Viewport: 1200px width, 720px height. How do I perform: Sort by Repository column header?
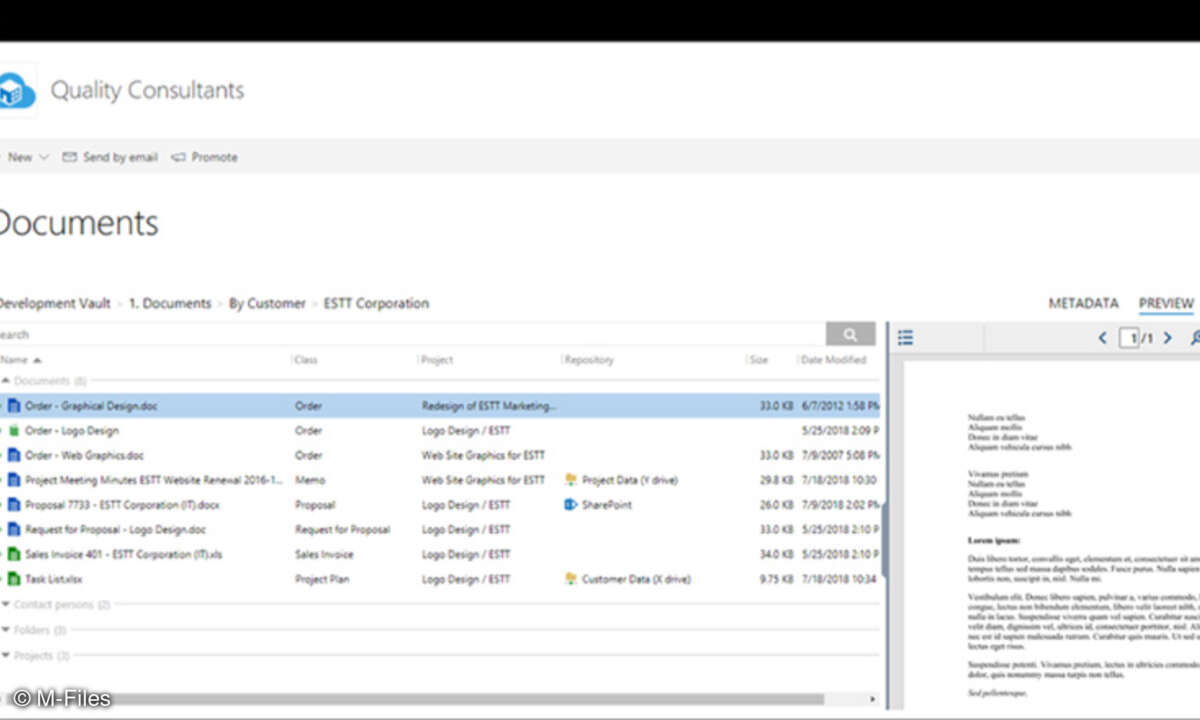click(x=589, y=360)
